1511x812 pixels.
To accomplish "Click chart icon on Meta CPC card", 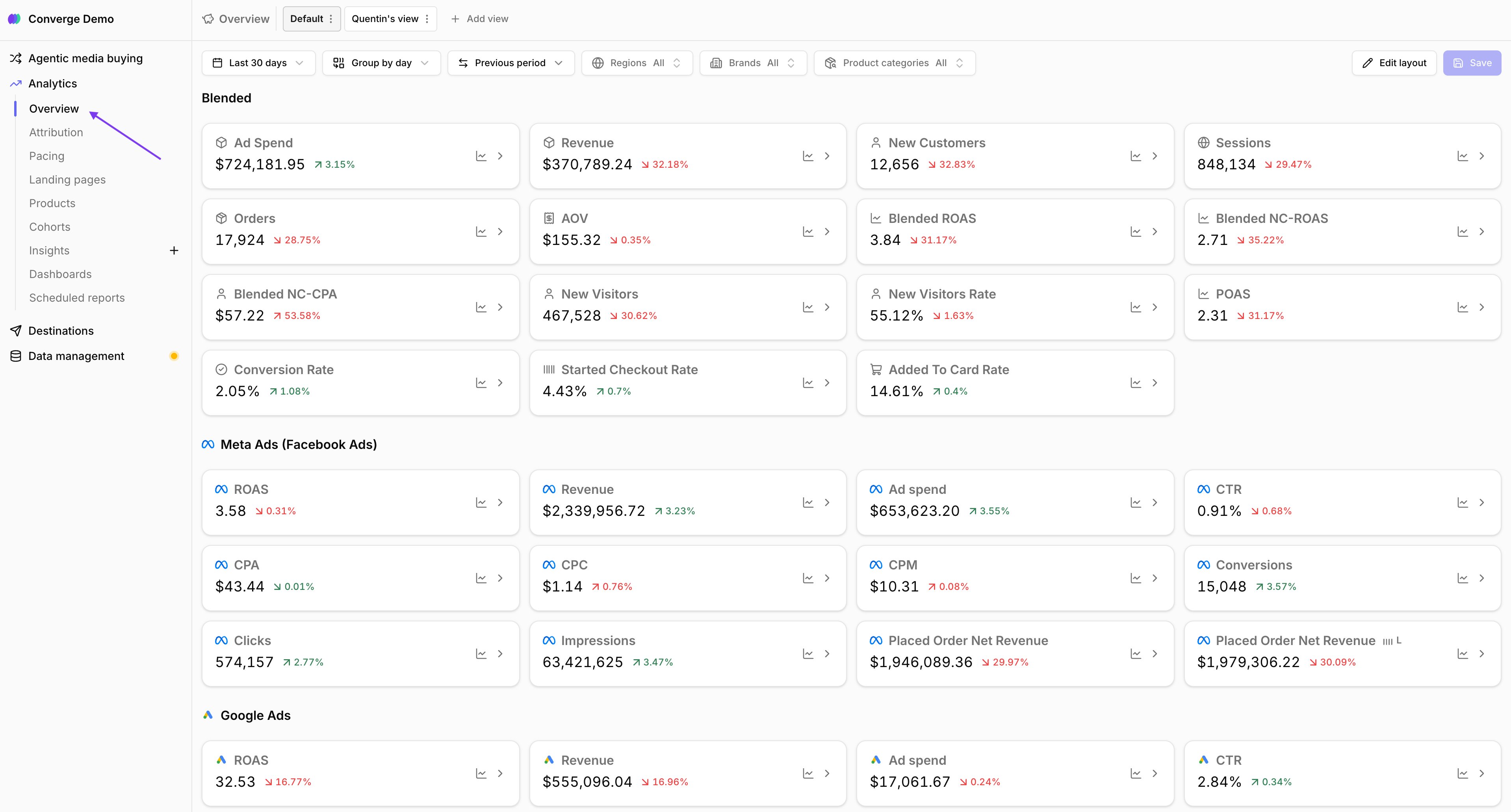I will pos(808,578).
